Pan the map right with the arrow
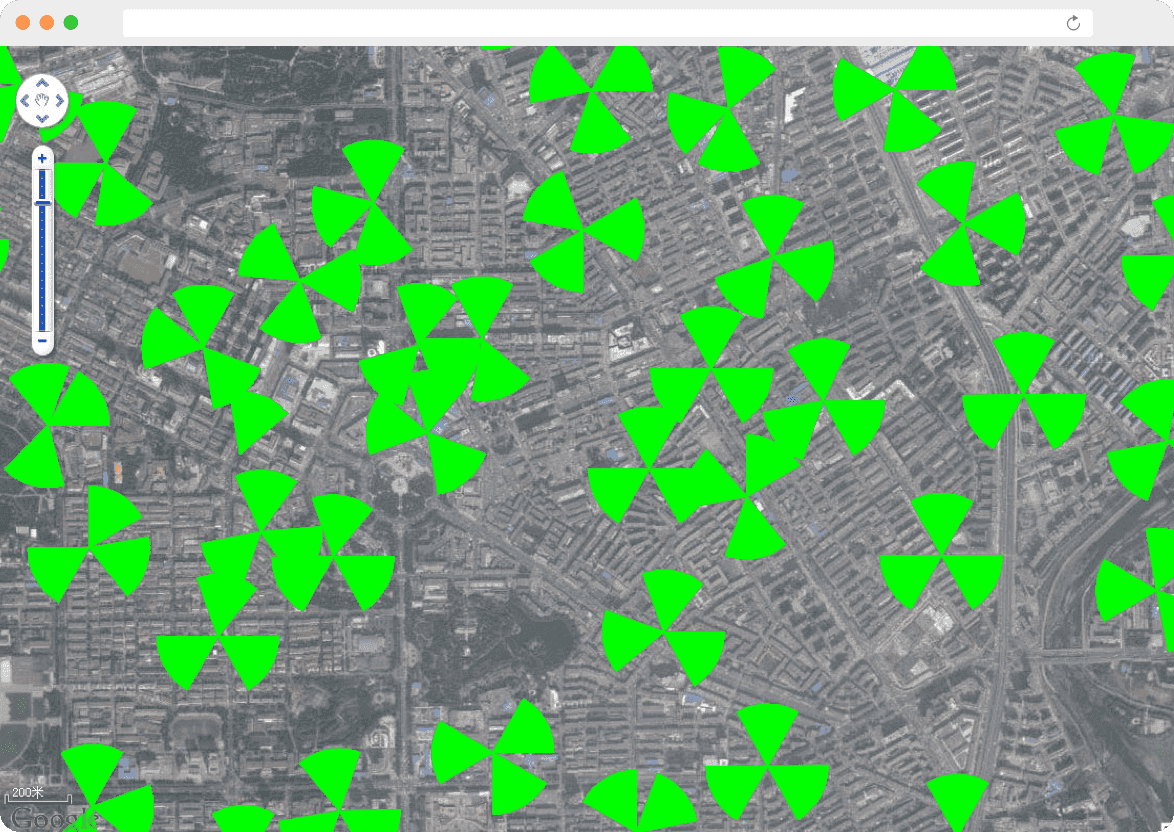This screenshot has height=832, width=1174. 59,100
